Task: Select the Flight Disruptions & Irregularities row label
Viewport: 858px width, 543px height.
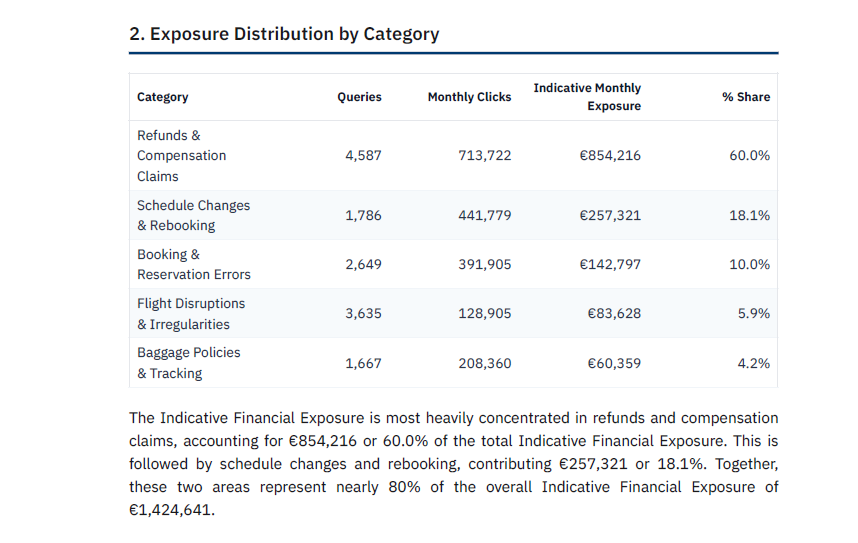Action: point(190,313)
